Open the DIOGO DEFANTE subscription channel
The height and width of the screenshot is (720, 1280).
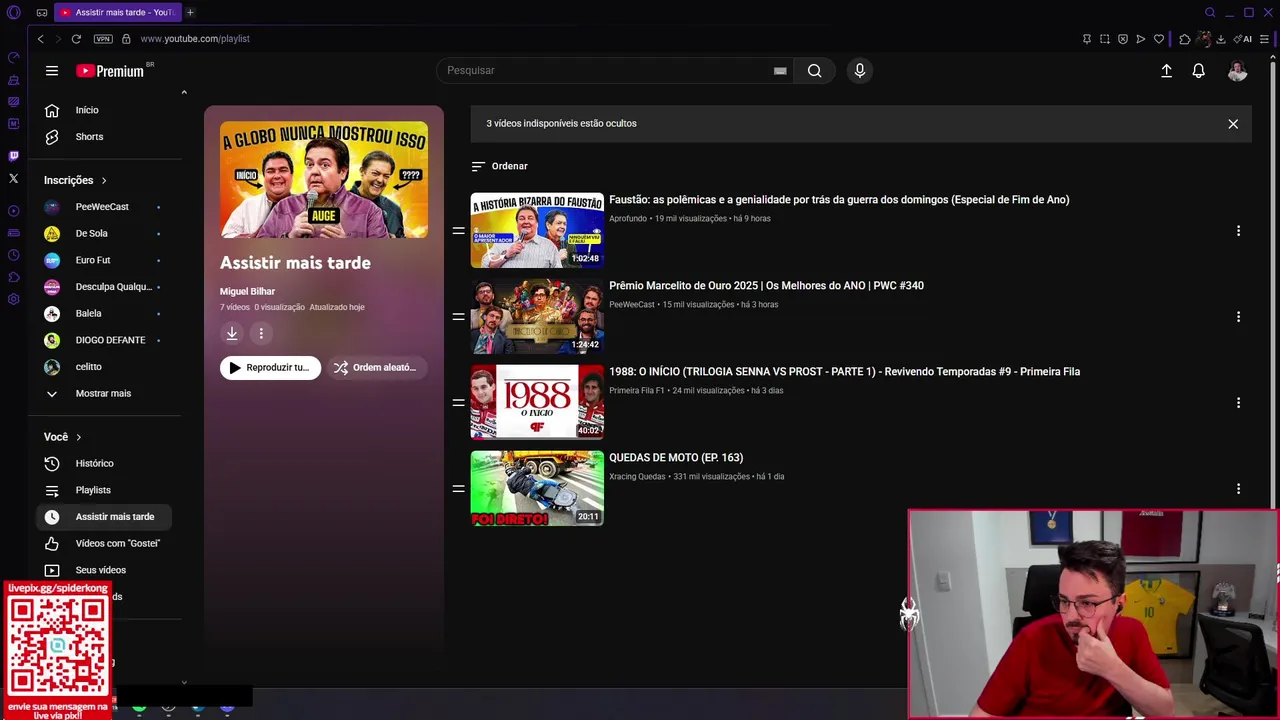click(x=103, y=340)
